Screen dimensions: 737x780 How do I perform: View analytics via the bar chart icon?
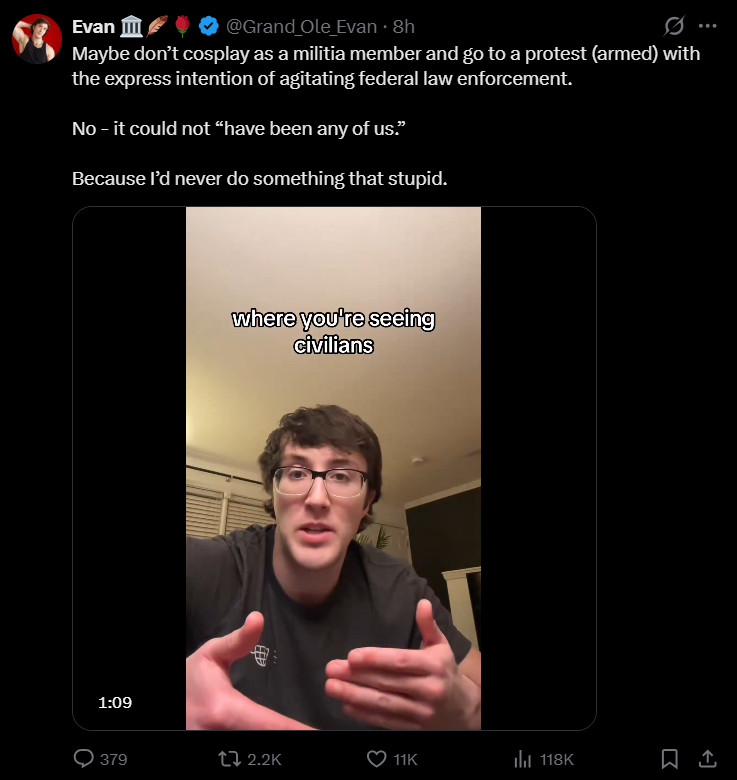(523, 759)
